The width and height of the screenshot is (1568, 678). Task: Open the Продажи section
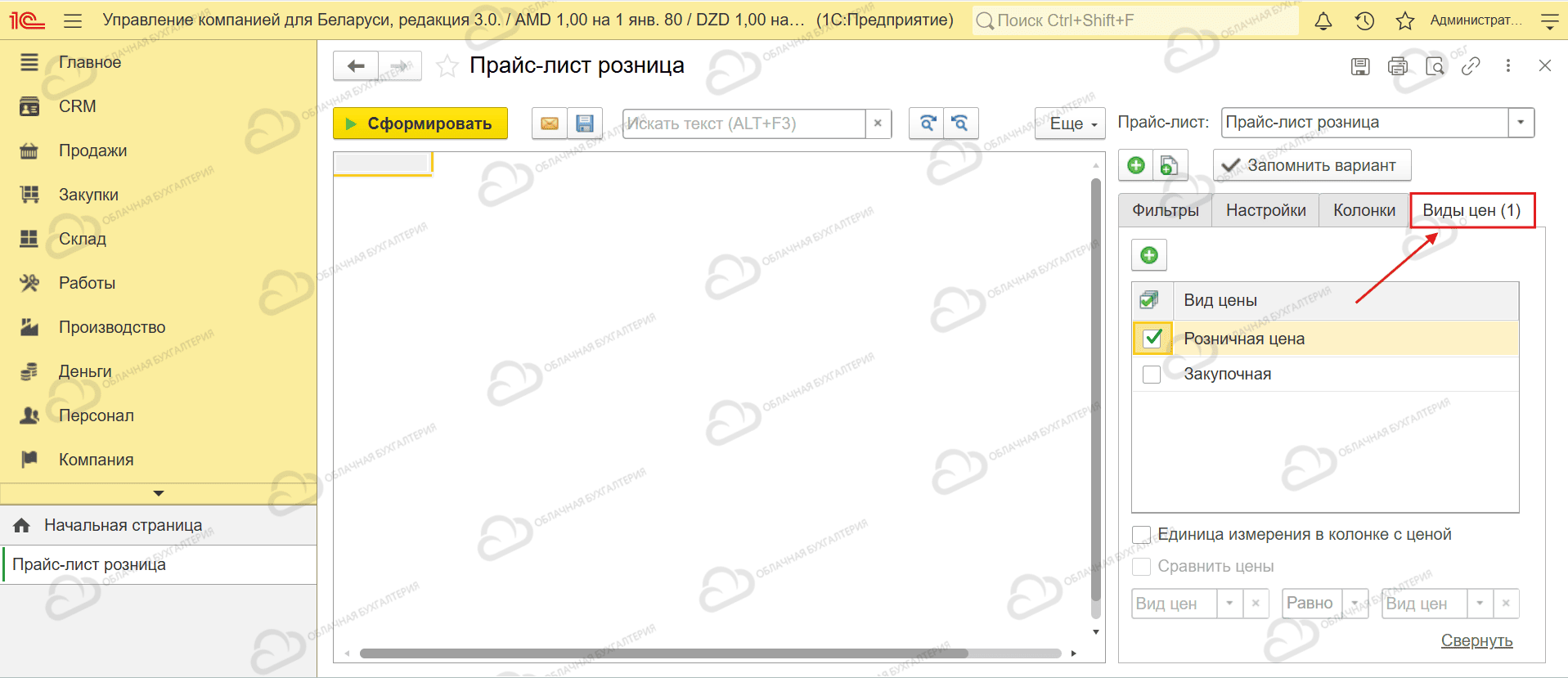click(93, 150)
